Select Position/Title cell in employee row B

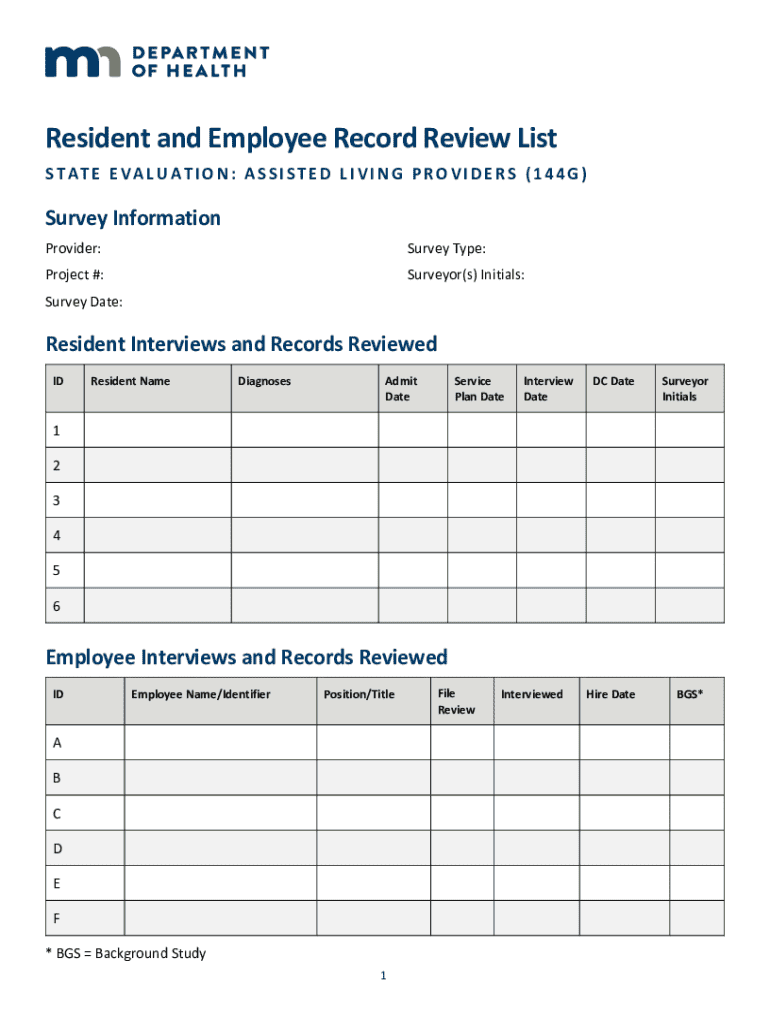(x=373, y=777)
